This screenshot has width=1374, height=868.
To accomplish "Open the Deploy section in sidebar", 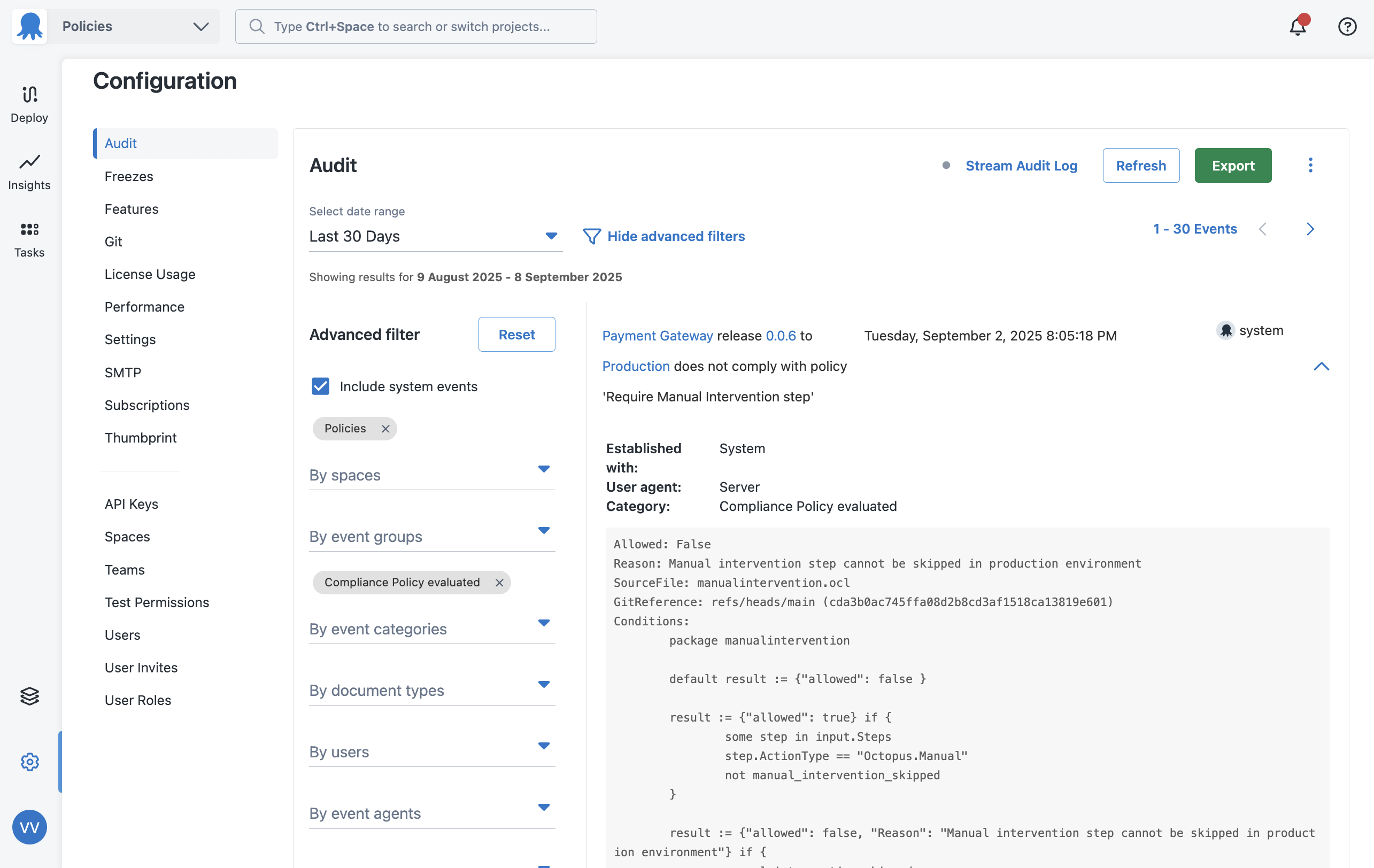I will [29, 104].
